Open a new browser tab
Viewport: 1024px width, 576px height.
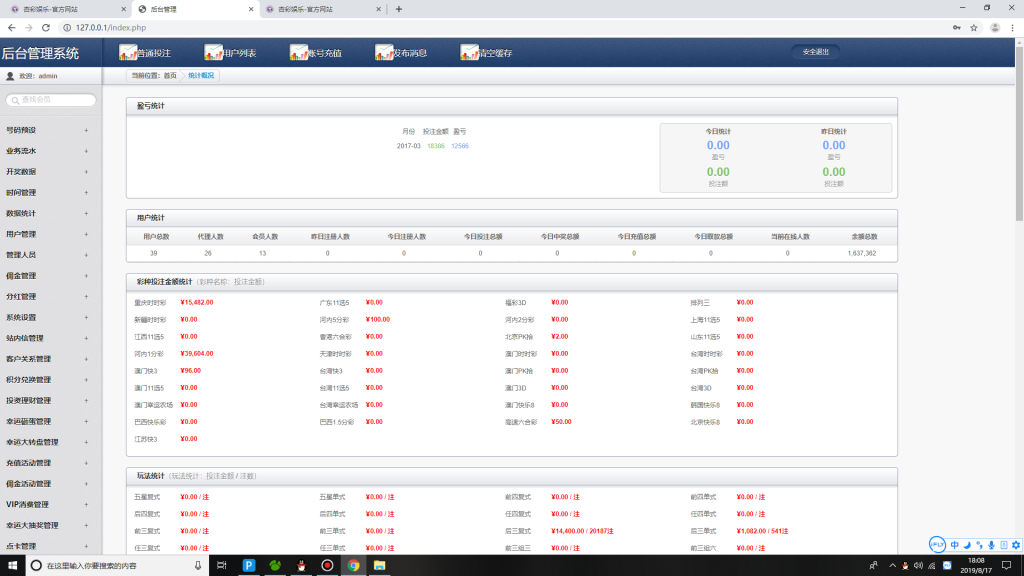(399, 9)
